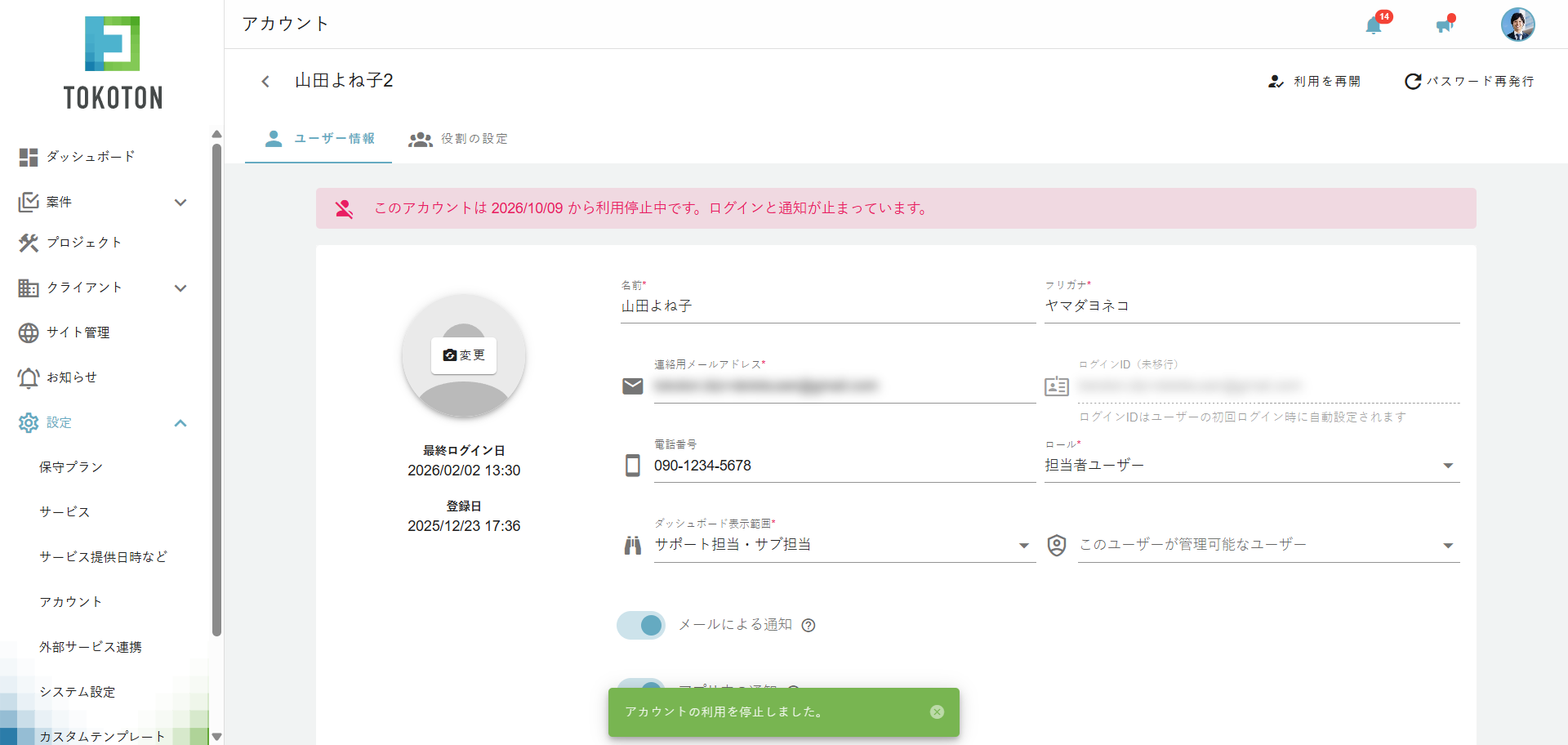This screenshot has height=745, width=1568.
Task: Select 案件 in the sidebar
Action: [x=59, y=202]
